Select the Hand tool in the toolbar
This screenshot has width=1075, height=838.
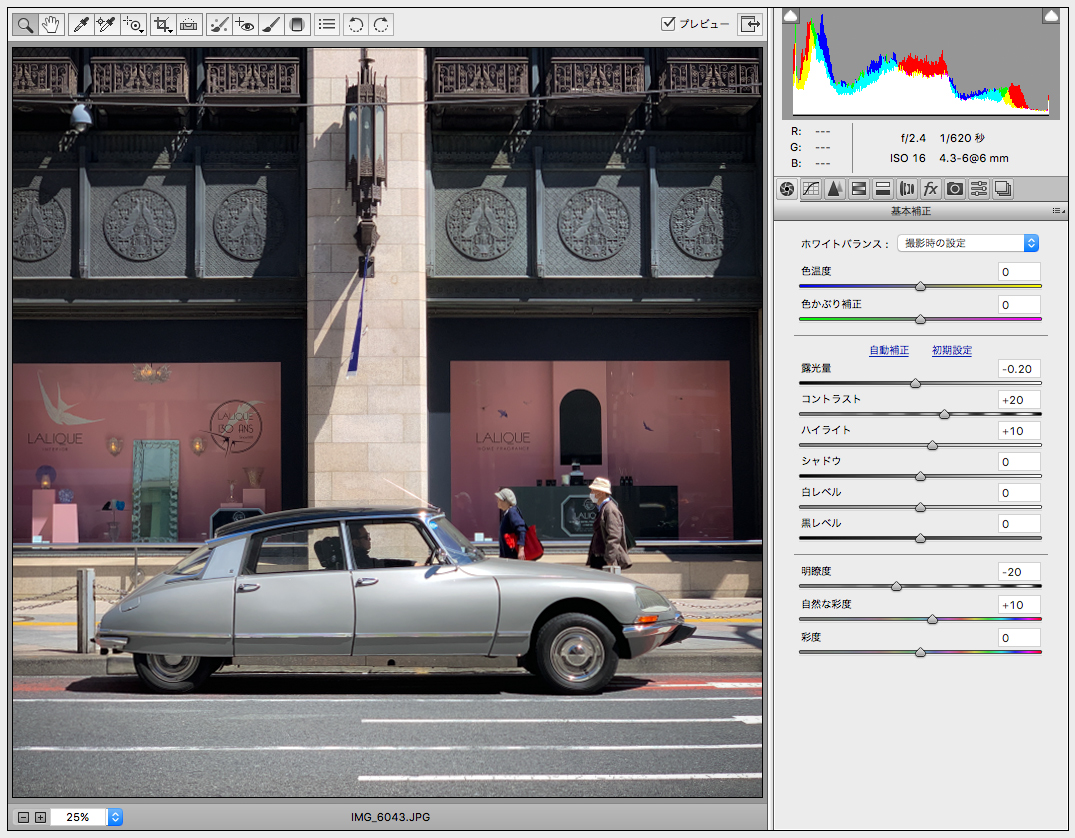(51, 25)
